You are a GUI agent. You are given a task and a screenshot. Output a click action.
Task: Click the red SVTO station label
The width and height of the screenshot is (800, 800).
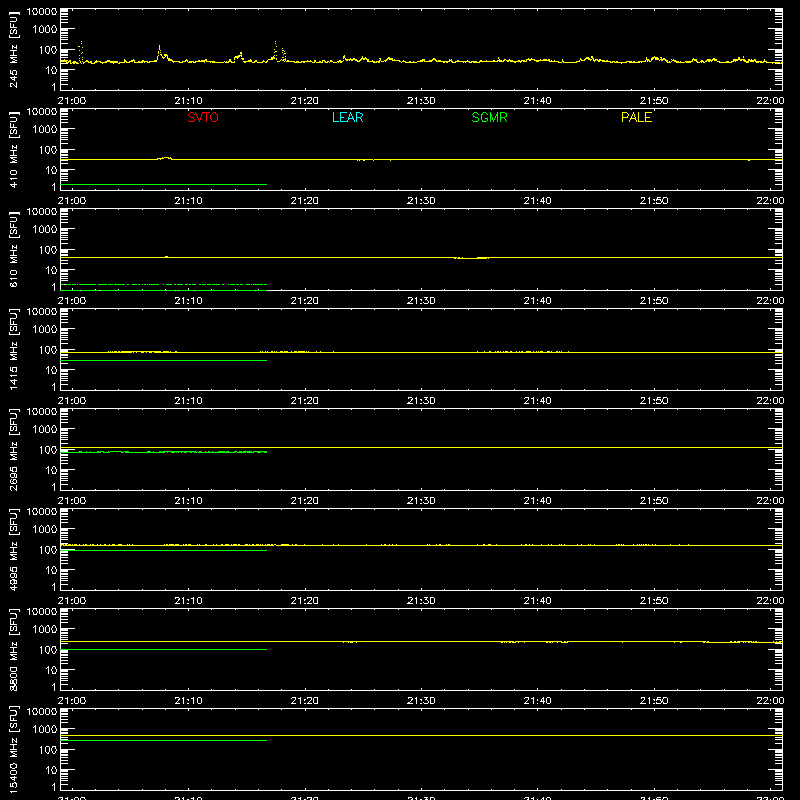[203, 117]
